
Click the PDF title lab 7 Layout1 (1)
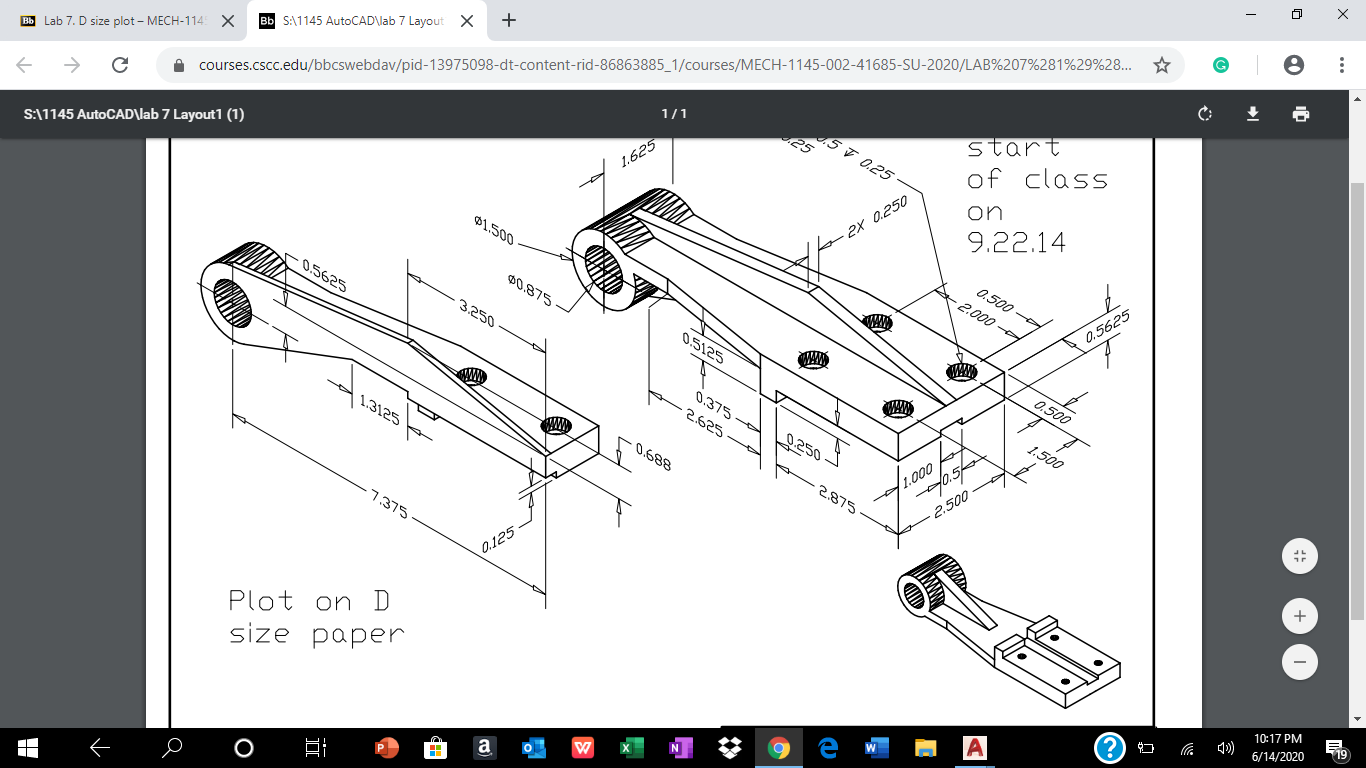pos(134,114)
